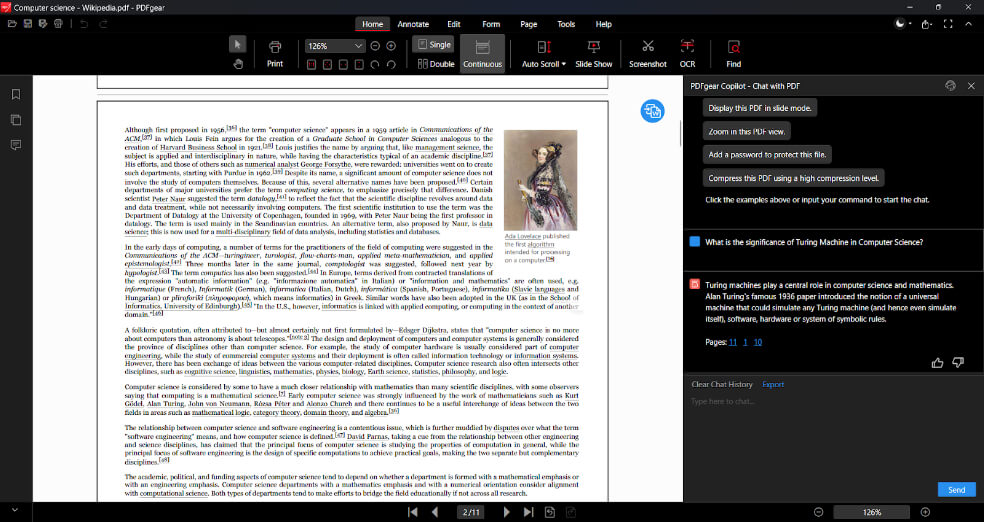984x522 pixels.
Task: Toggle Continuous scrolling mode
Action: click(x=482, y=53)
